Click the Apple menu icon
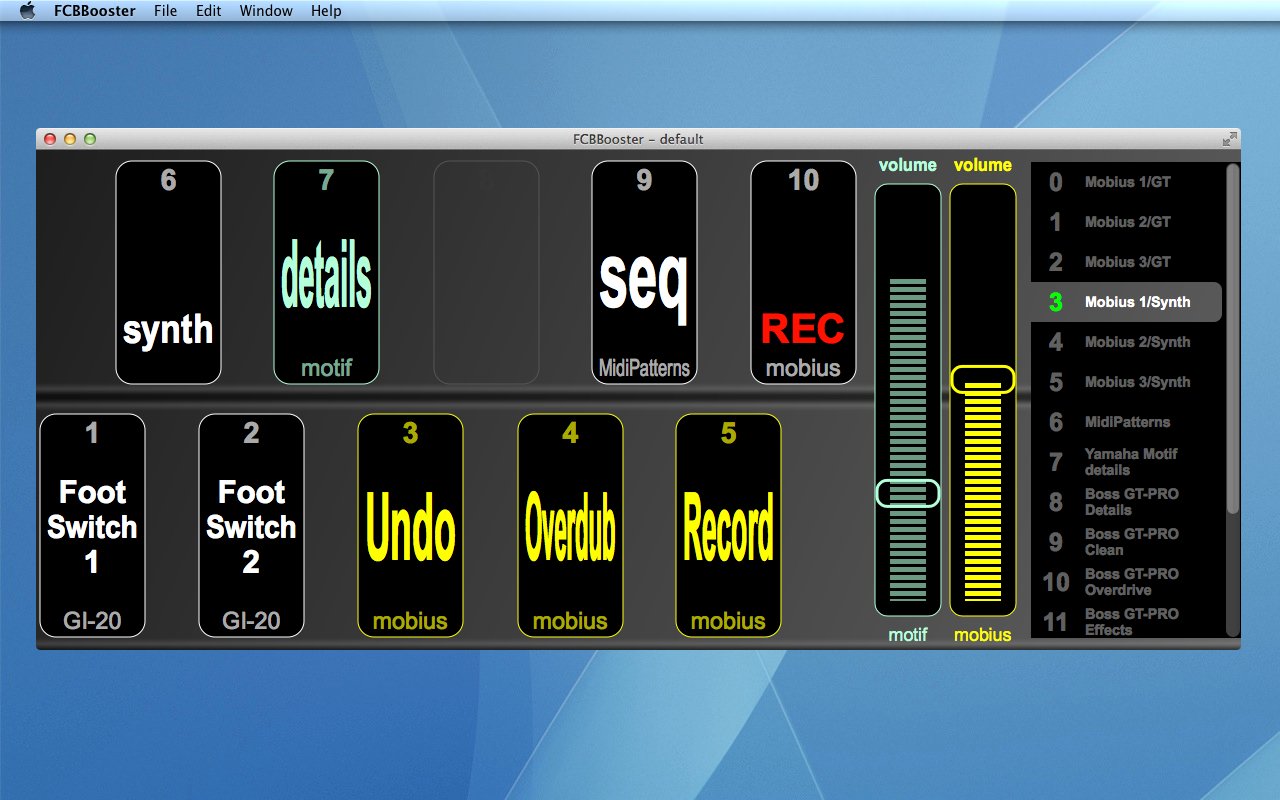Image resolution: width=1280 pixels, height=800 pixels. [x=27, y=11]
